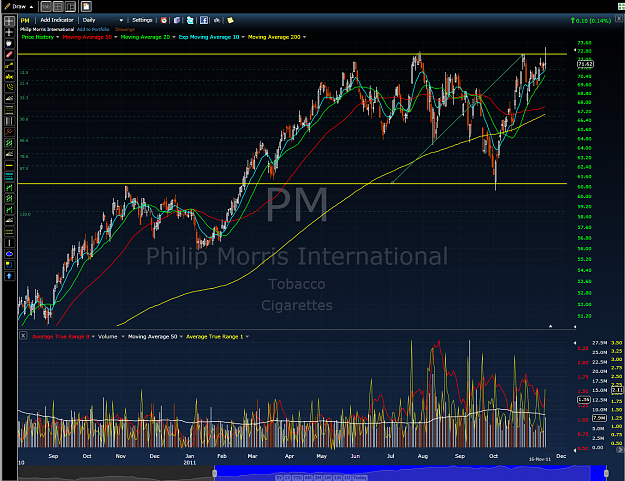Open chart Settings

[142, 20]
